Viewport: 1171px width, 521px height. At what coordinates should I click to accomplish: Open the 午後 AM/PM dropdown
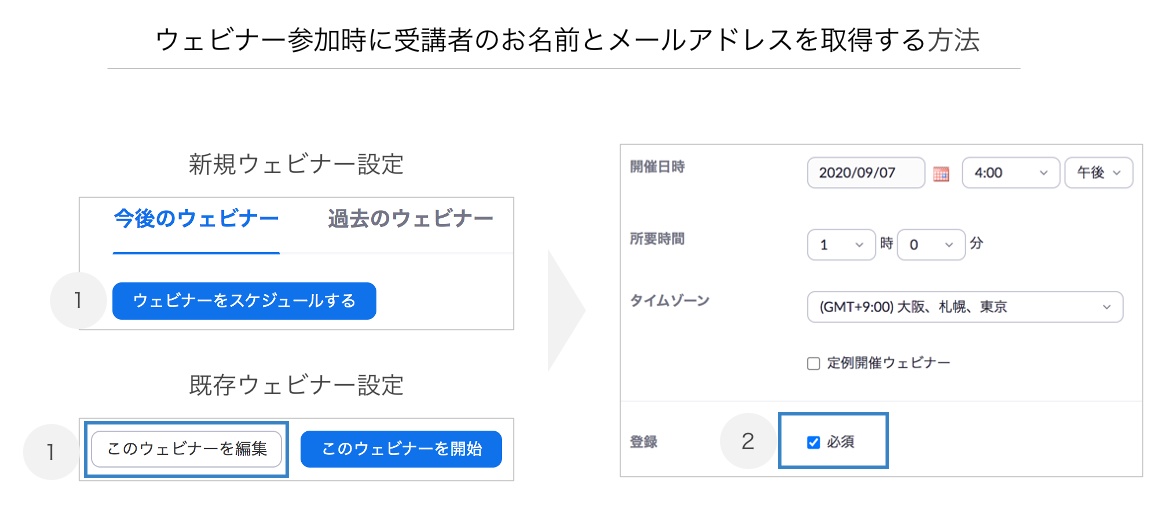[x=1099, y=172]
